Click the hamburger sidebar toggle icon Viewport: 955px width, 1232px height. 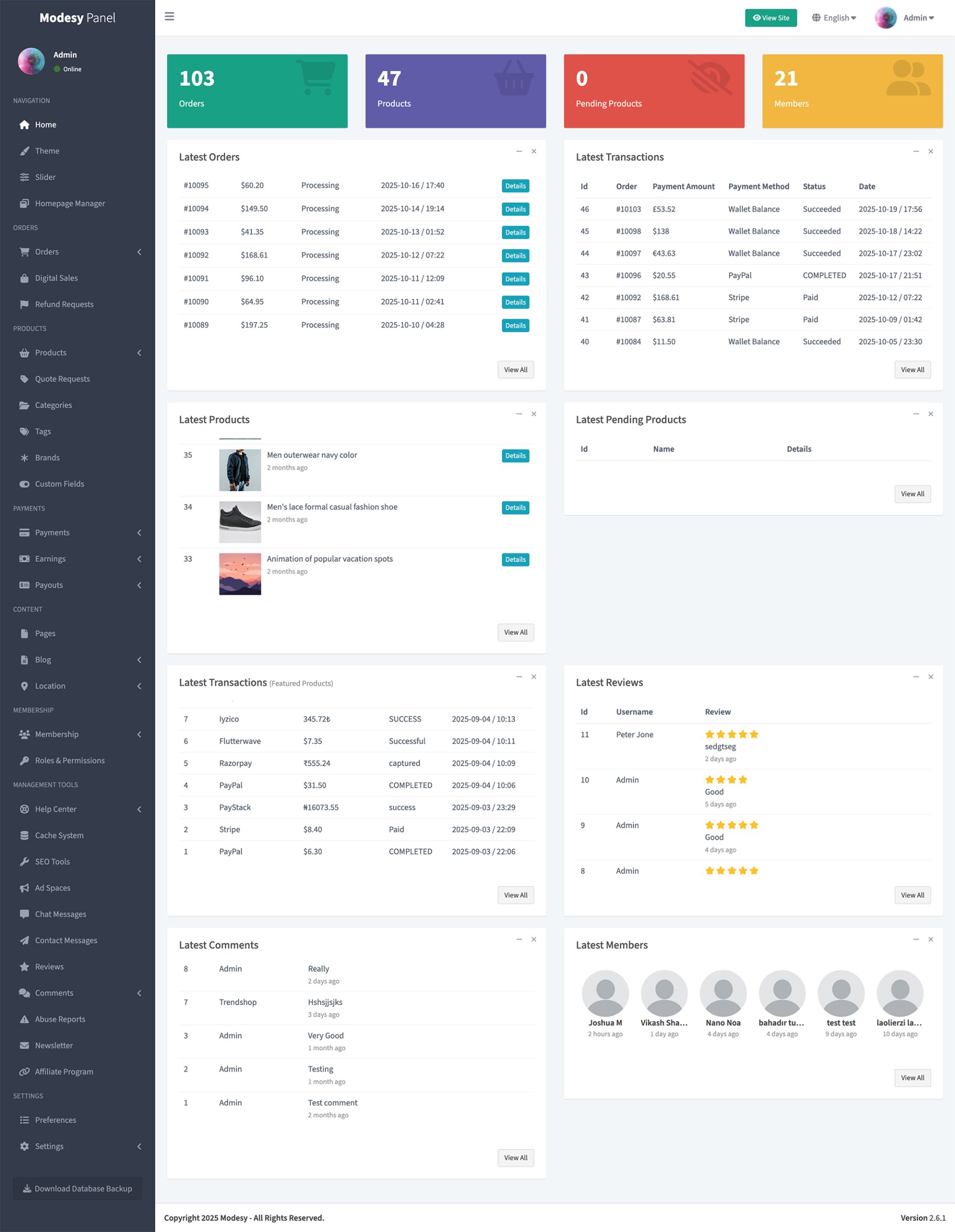click(169, 16)
